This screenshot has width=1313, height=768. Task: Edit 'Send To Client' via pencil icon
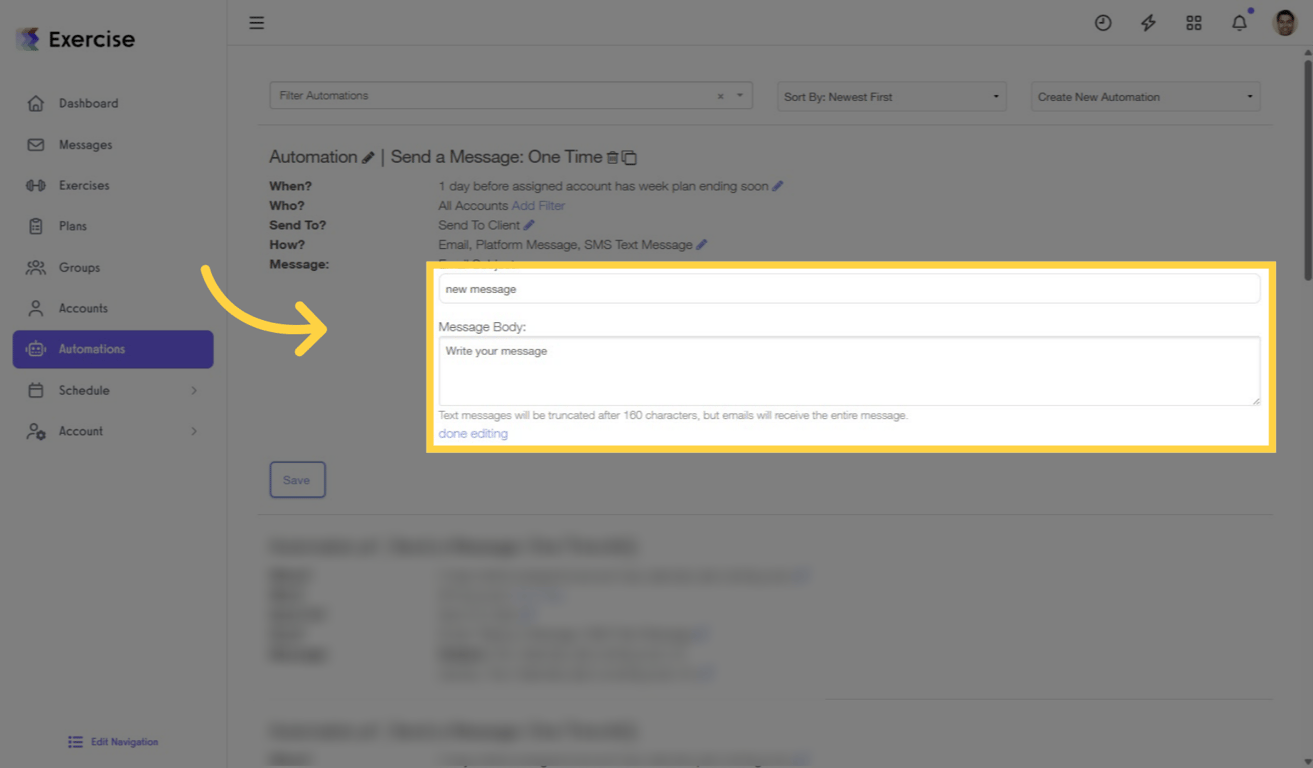(528, 224)
